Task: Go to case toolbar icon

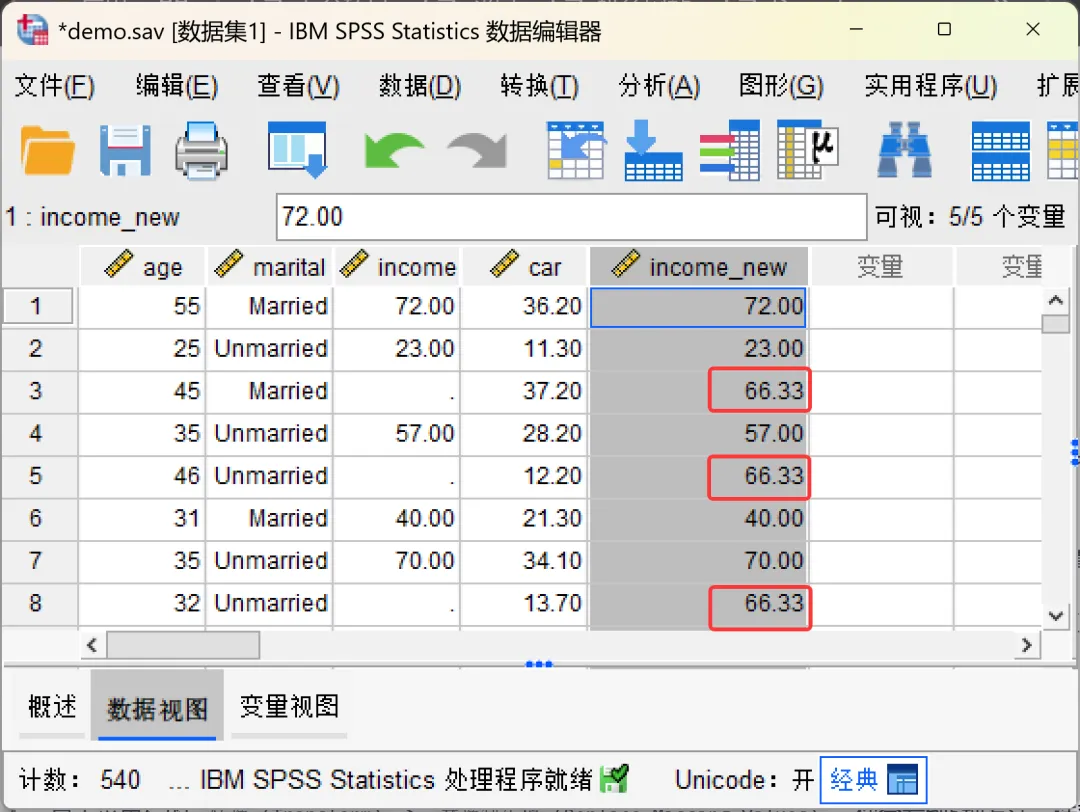Action: point(576,150)
